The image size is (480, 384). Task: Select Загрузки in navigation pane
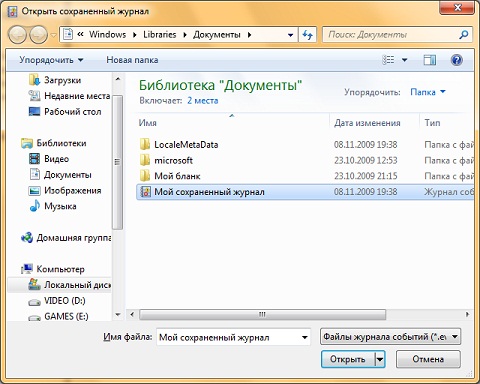pyautogui.click(x=62, y=80)
